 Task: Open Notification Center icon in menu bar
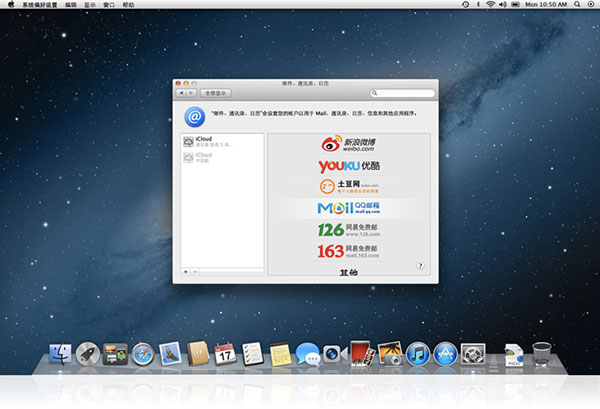[591, 4]
